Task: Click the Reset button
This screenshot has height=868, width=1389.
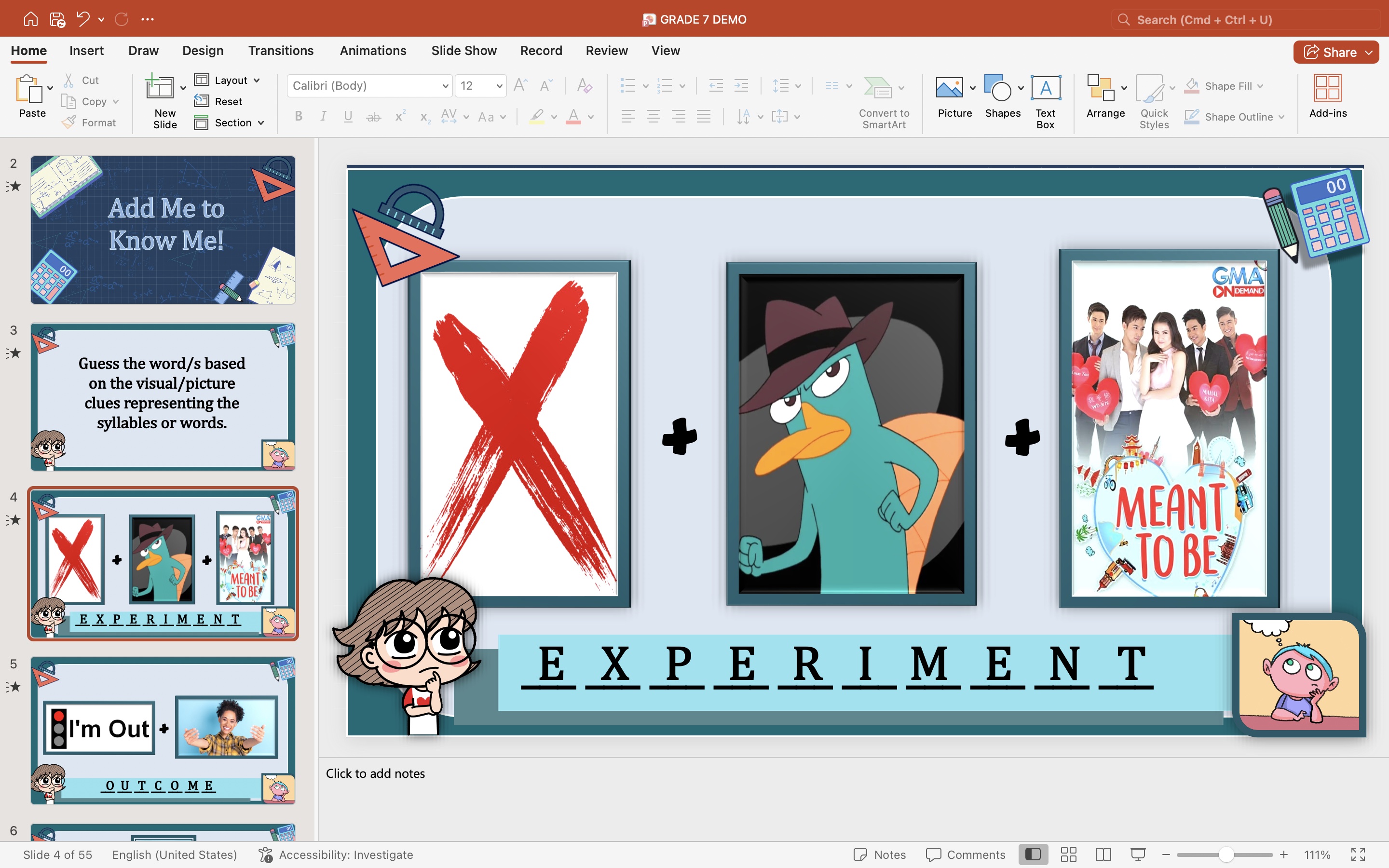Action: [x=218, y=101]
